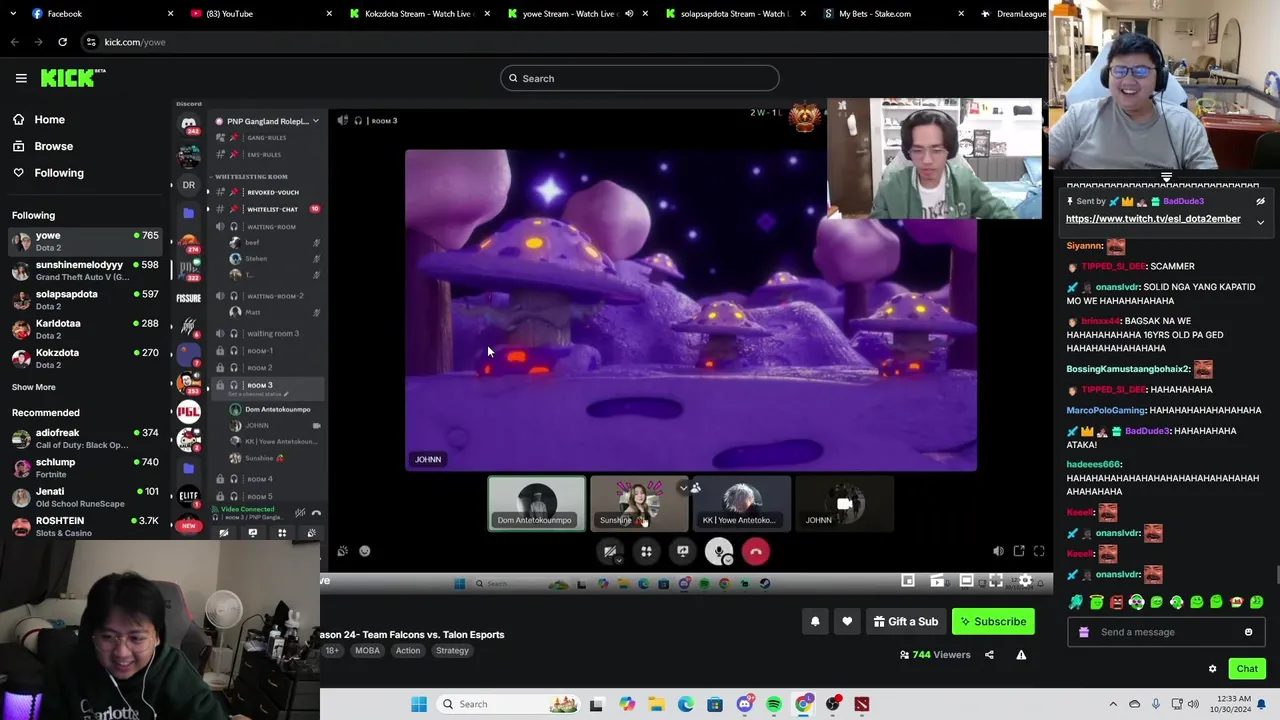Open microphone options dropdown arrow
1280x720 pixels.
tap(727, 561)
